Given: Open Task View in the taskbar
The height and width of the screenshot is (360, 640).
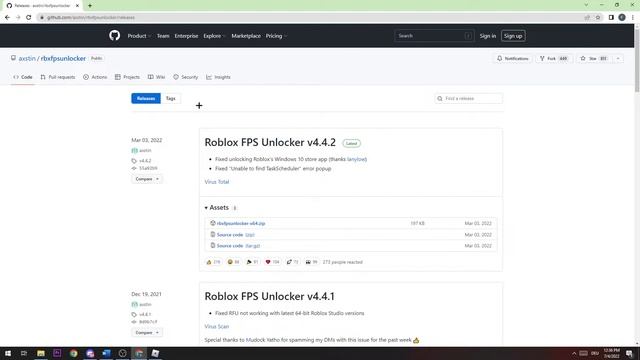Looking at the screenshot, I should [24, 353].
